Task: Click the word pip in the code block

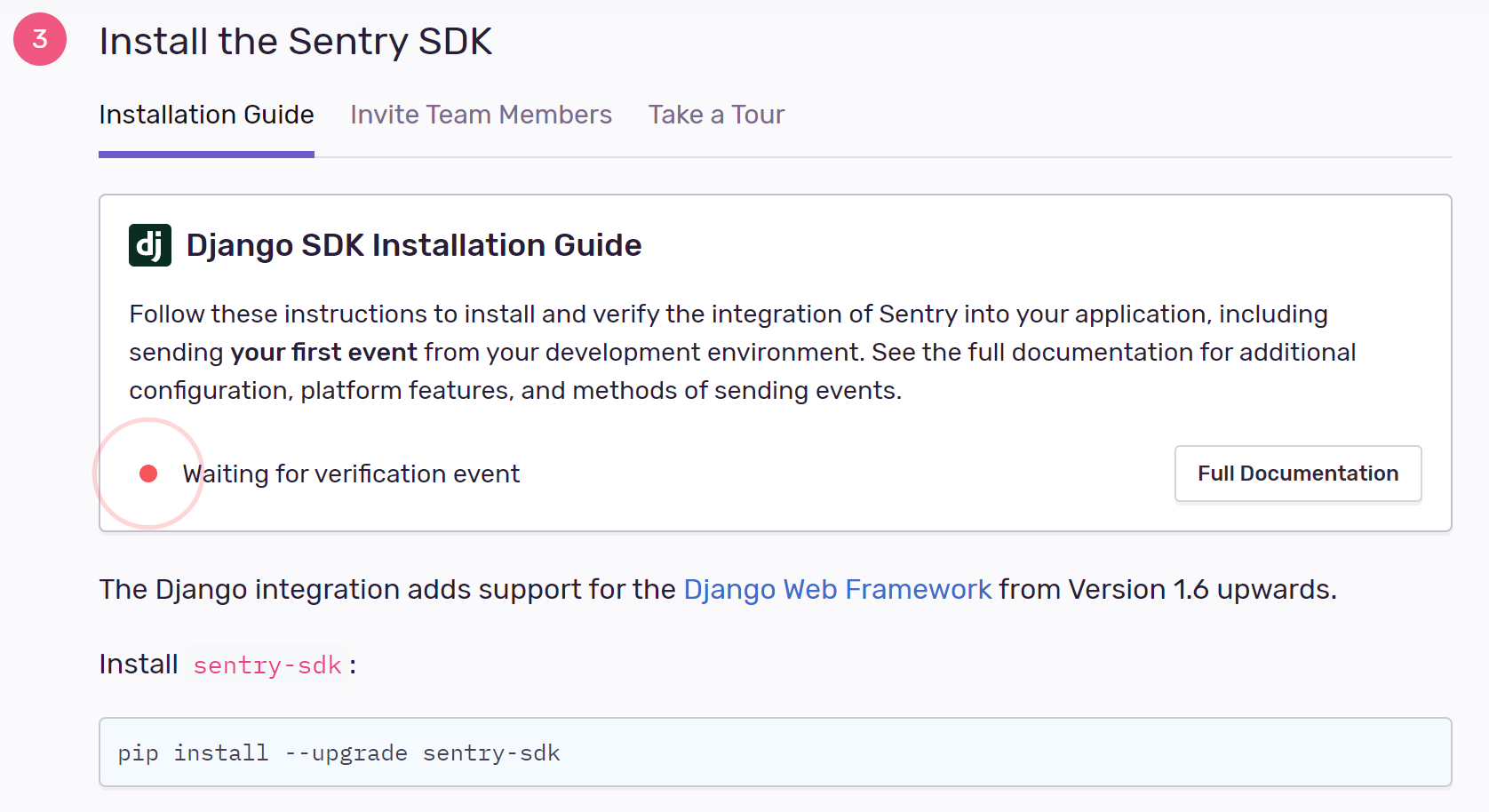Action: (138, 753)
